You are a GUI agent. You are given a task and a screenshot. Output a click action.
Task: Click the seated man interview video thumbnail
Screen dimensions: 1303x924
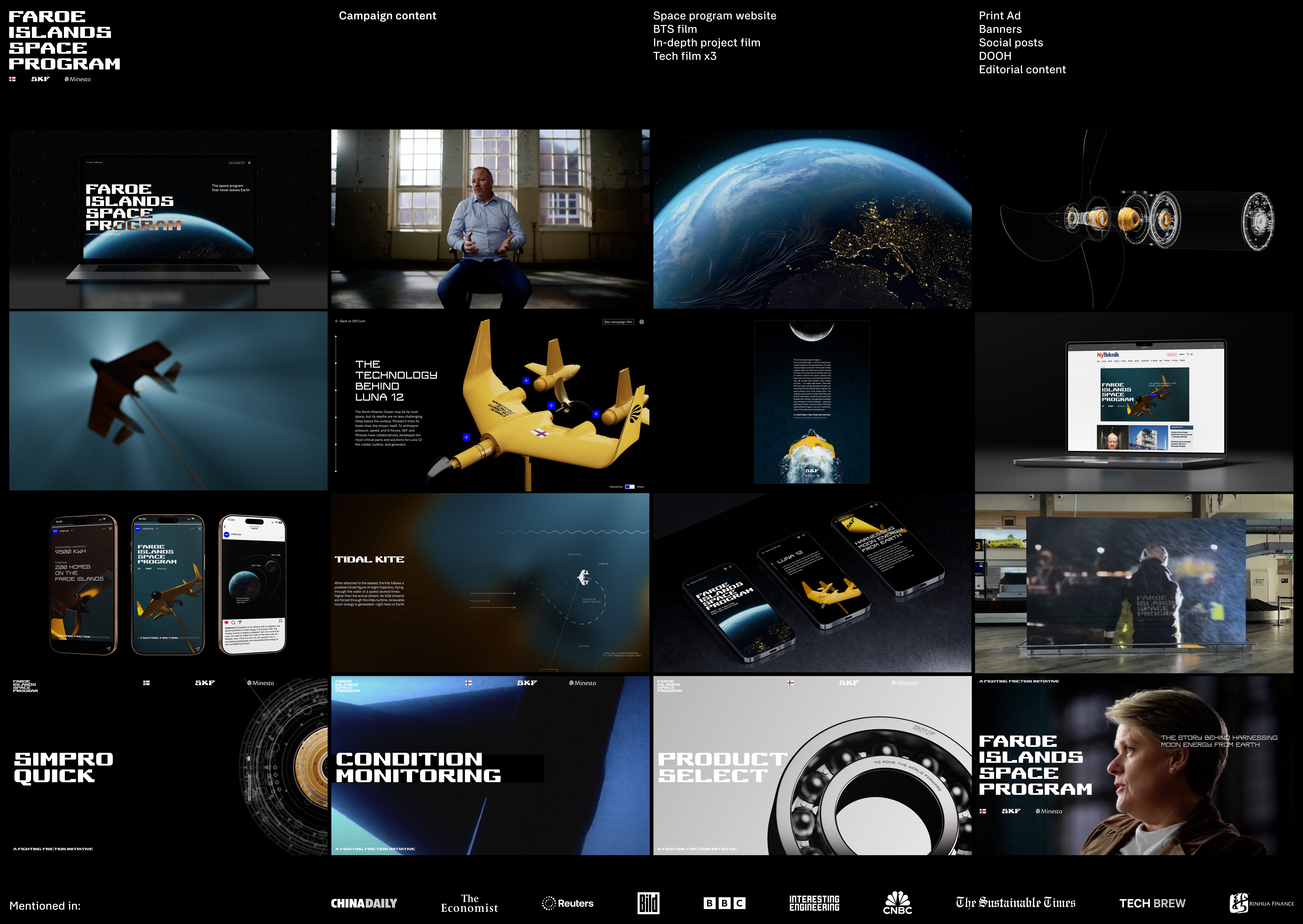490,219
